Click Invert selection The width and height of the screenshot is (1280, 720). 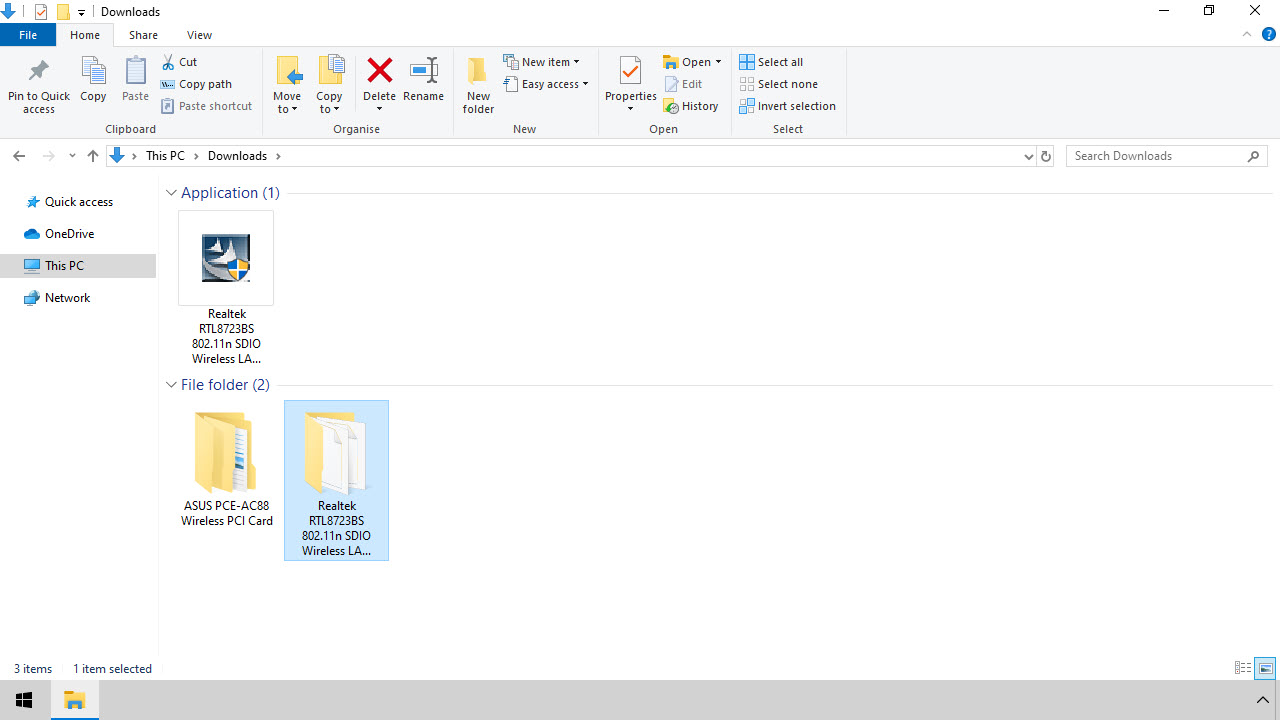787,106
